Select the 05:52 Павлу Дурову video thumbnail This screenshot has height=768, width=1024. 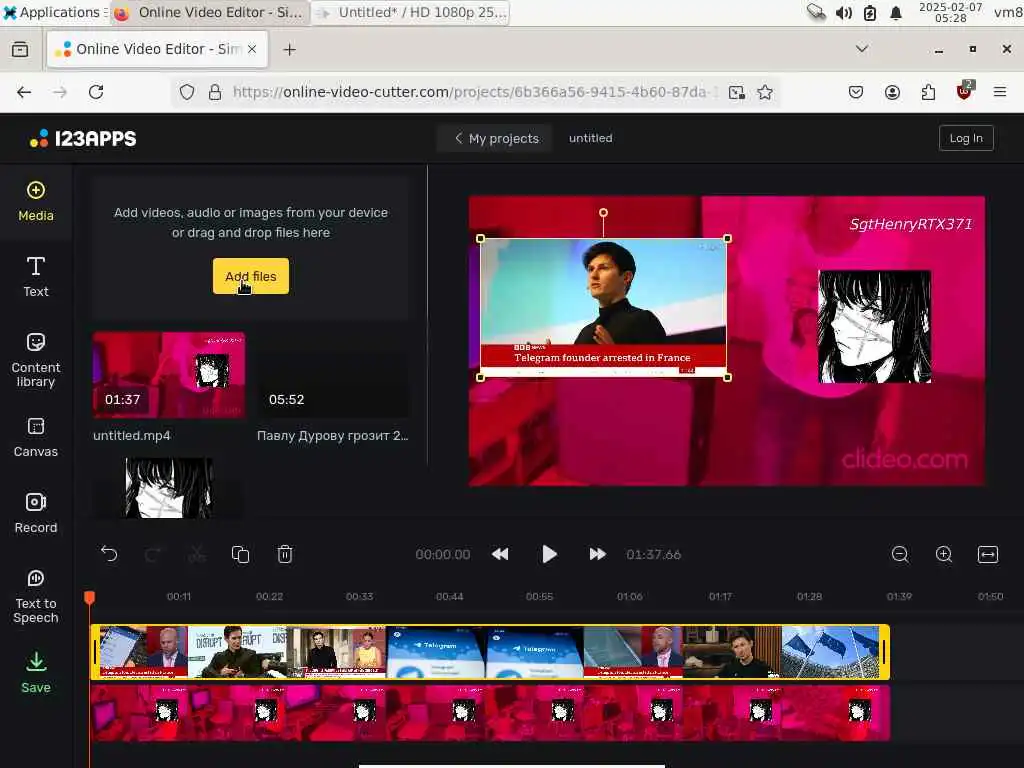(x=332, y=375)
